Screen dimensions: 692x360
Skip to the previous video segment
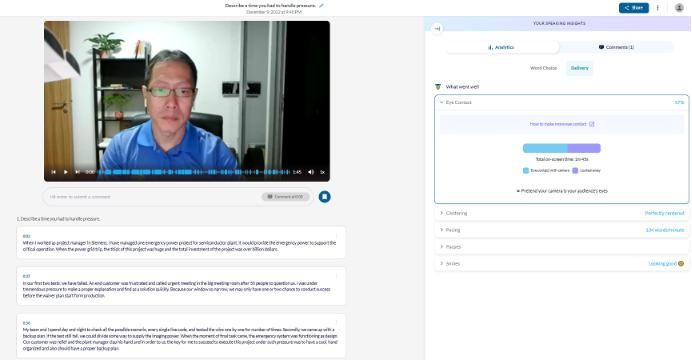click(x=53, y=172)
